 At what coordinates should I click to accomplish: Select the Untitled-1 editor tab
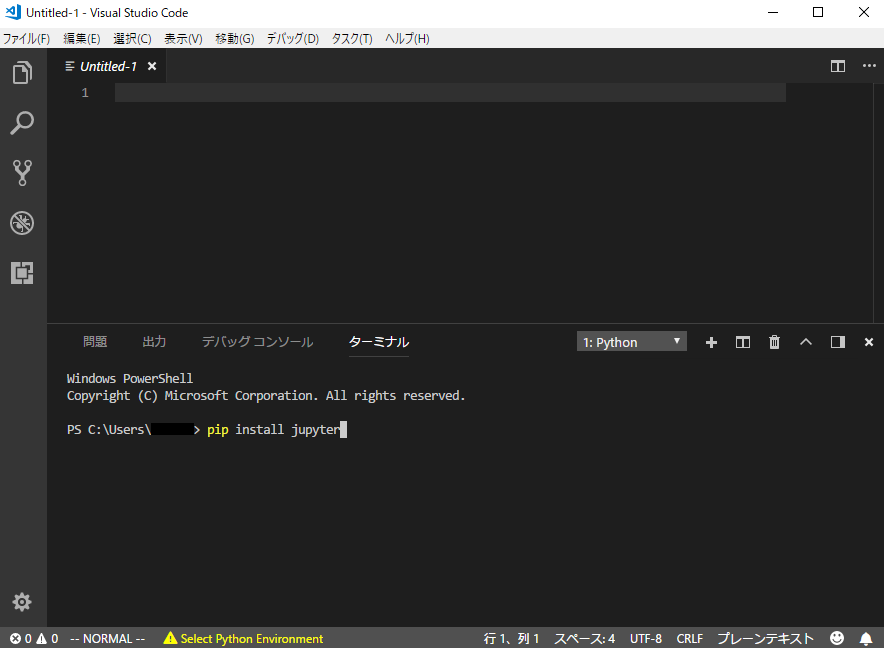(108, 67)
